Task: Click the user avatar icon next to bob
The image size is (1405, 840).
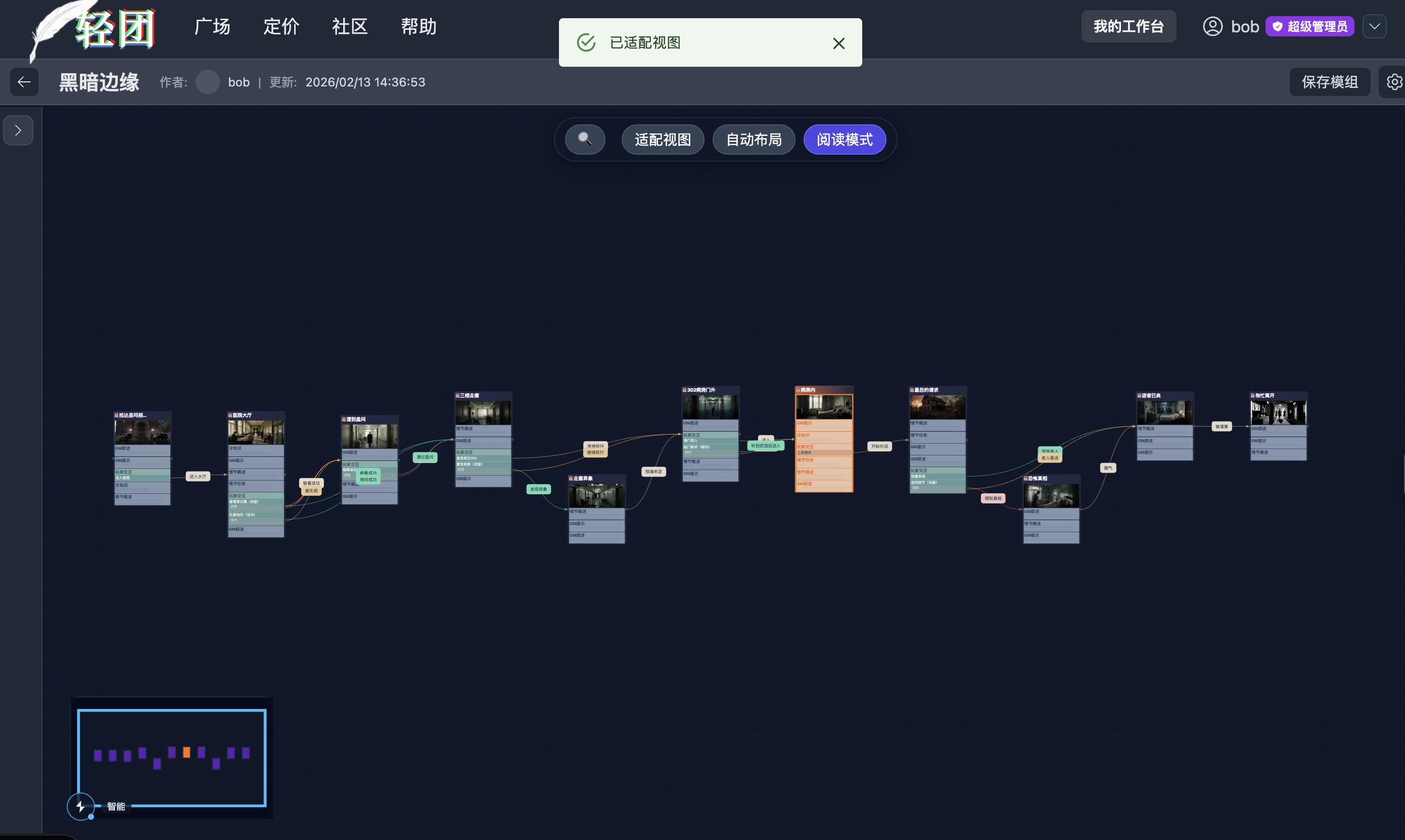Action: (1212, 27)
